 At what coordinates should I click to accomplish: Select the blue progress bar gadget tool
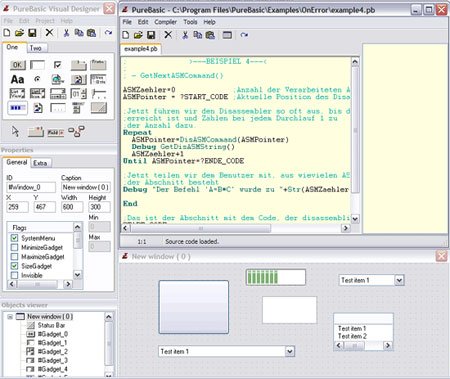pos(17,108)
